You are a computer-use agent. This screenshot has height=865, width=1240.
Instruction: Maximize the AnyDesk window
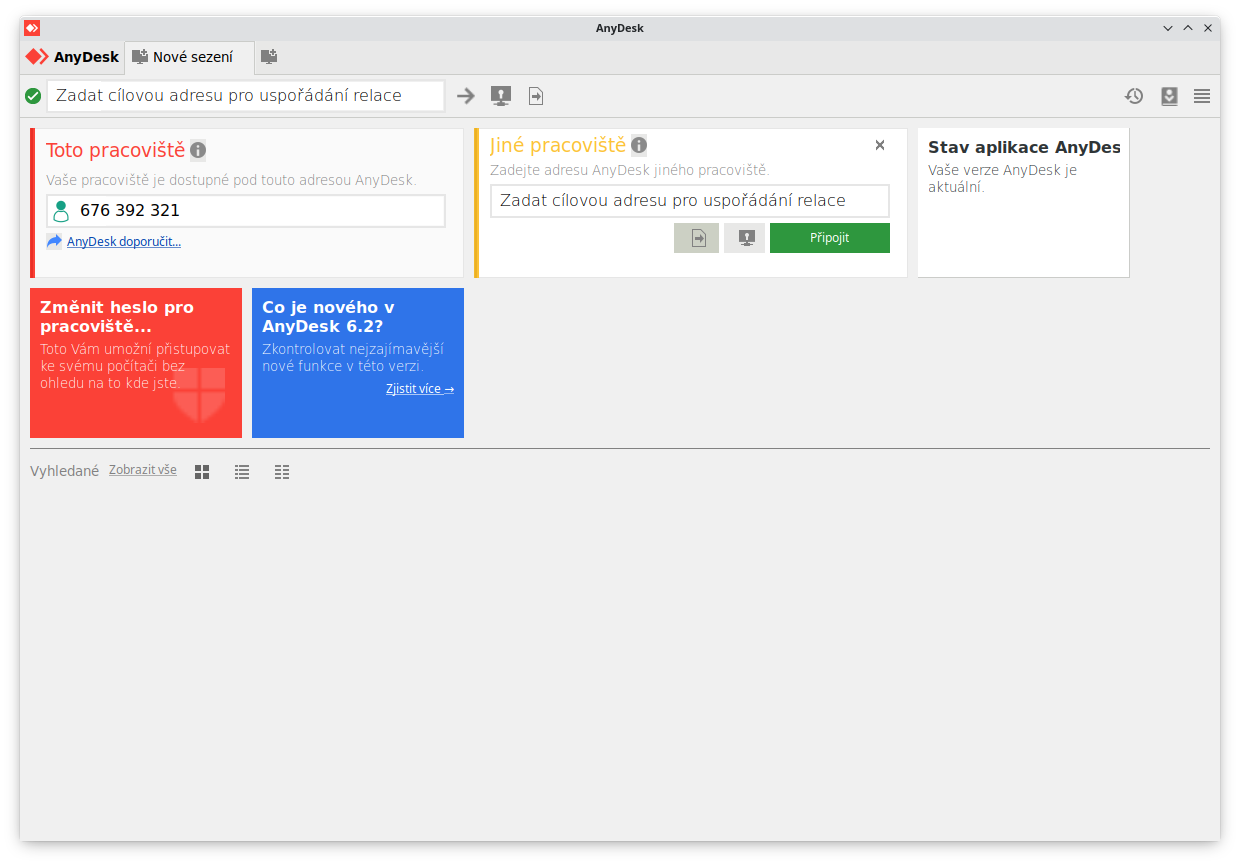1188,28
